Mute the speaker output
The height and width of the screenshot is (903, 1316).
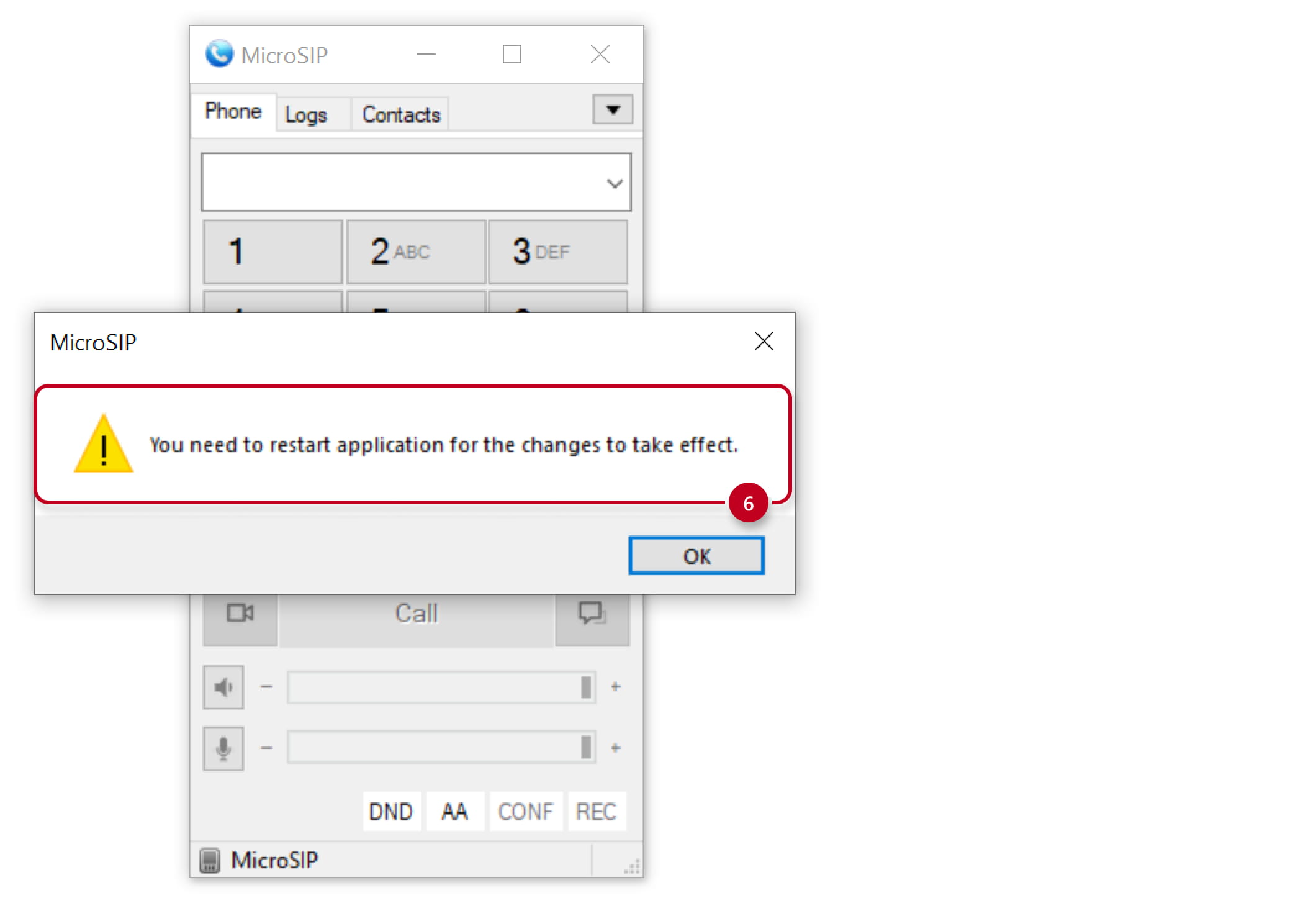[x=223, y=687]
